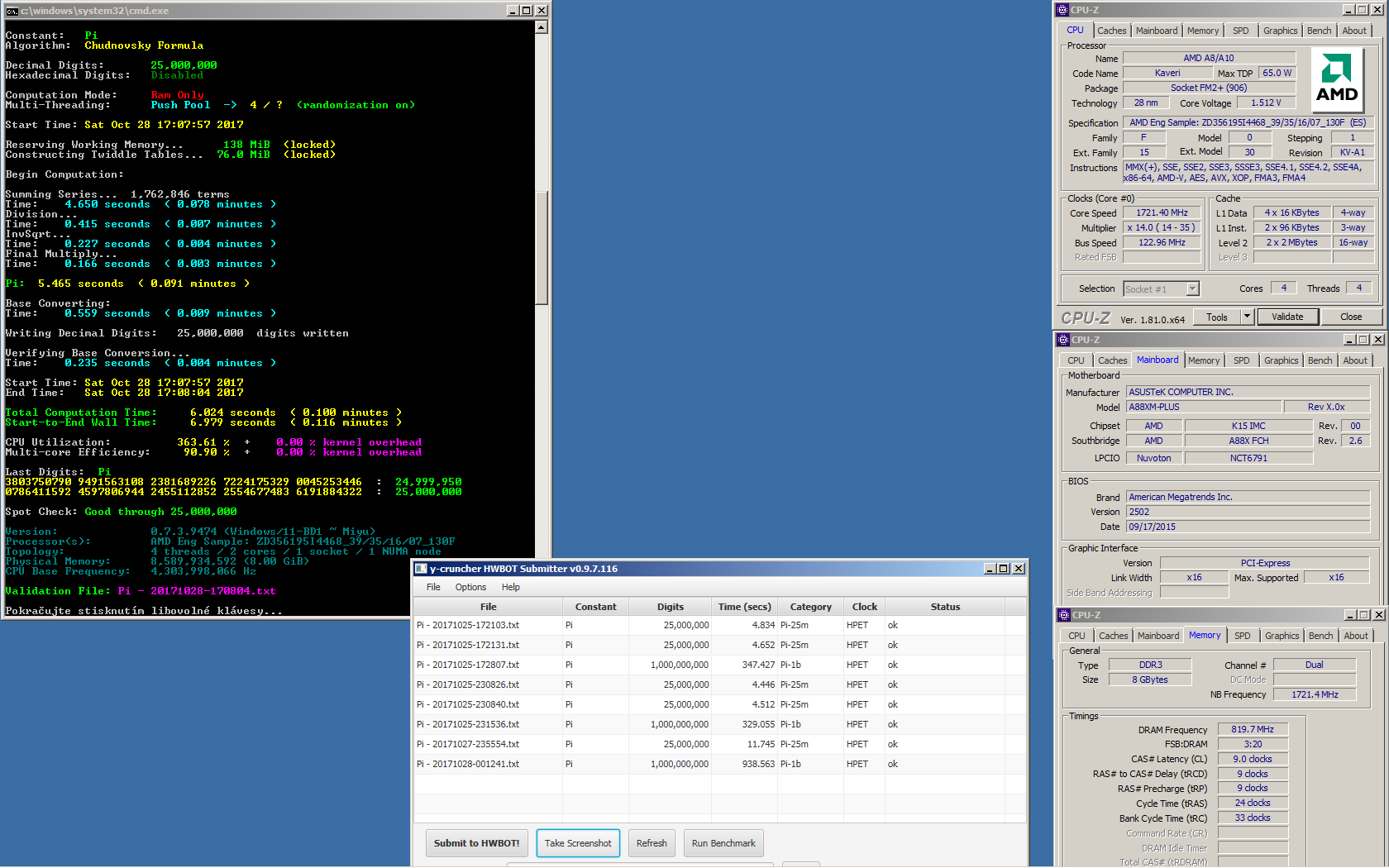Image resolution: width=1389 pixels, height=868 pixels.
Task: Sort by the Clock column header
Action: [x=865, y=607]
